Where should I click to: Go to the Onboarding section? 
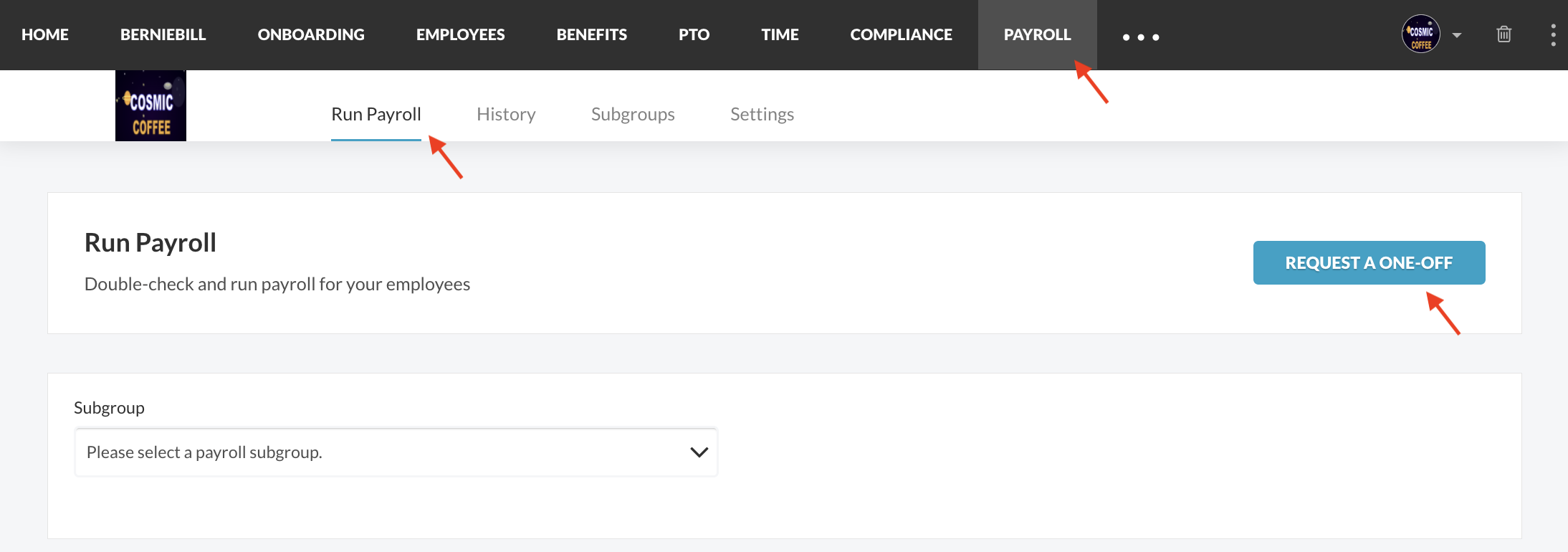[x=311, y=34]
